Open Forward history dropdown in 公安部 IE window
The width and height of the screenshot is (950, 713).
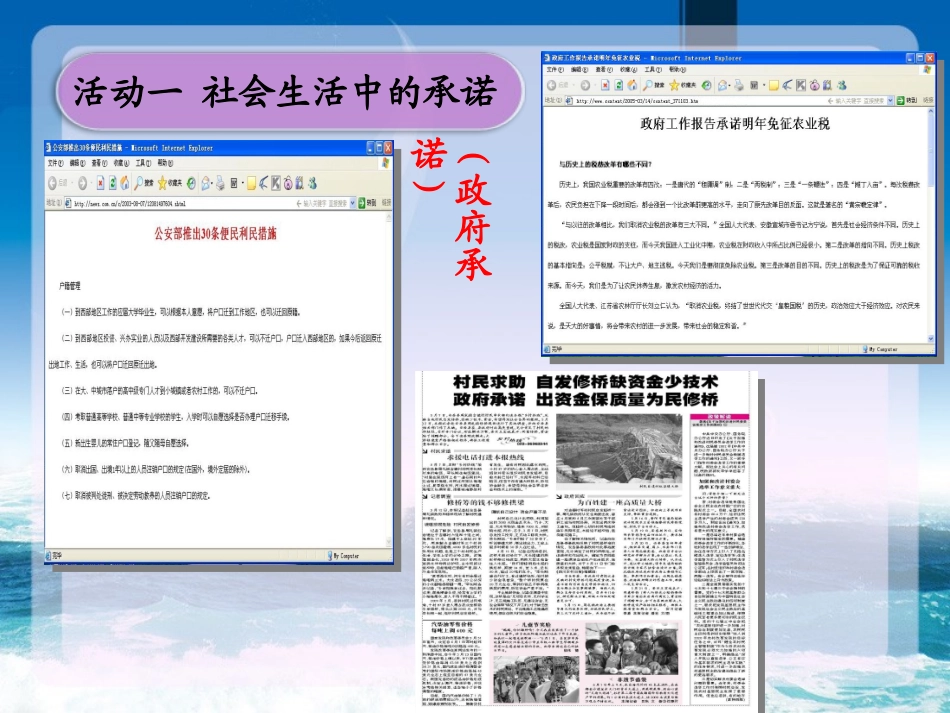click(x=91, y=183)
